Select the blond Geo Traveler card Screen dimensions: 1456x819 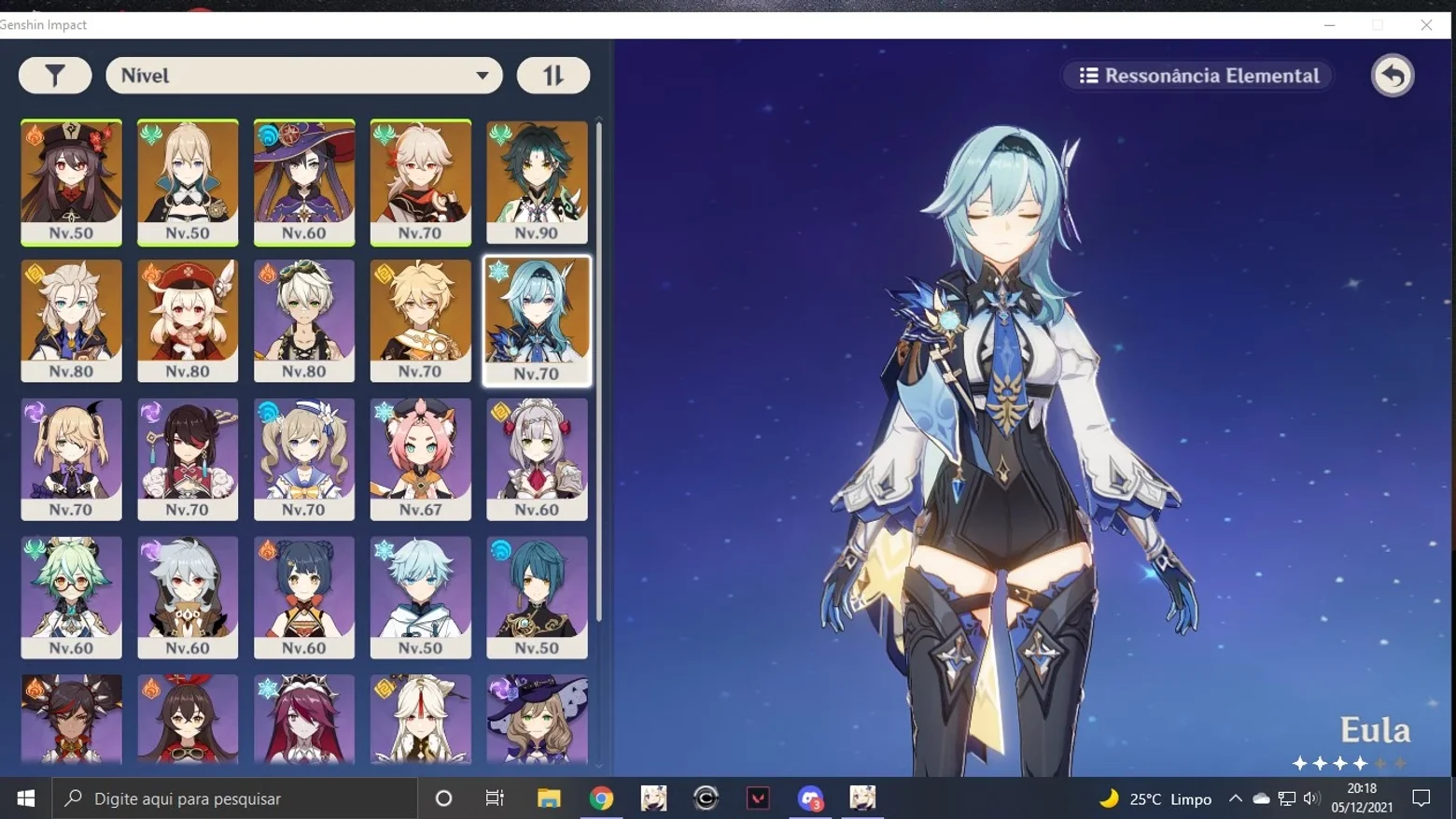click(x=421, y=321)
